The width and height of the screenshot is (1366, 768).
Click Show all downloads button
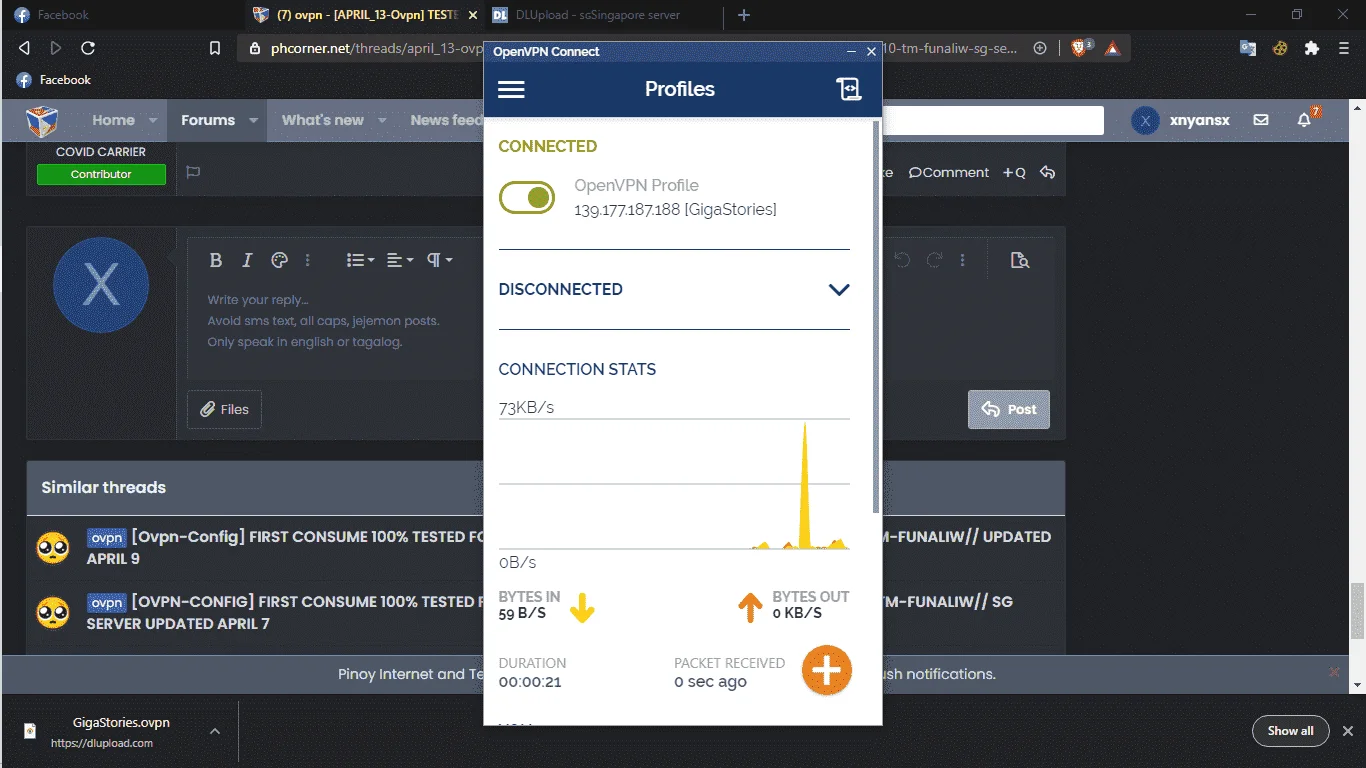click(1290, 731)
